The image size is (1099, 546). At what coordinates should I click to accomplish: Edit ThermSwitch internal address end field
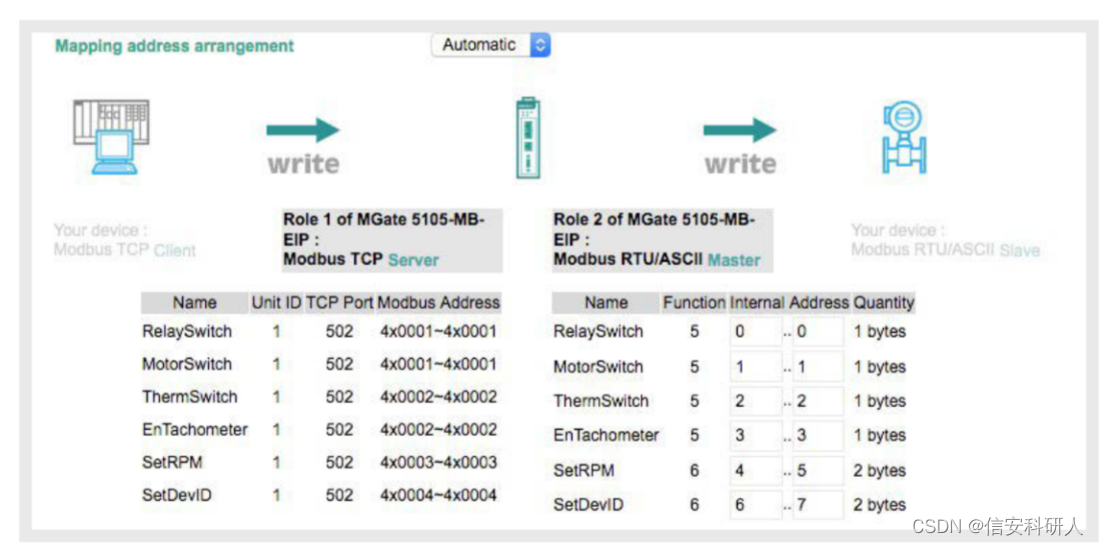[818, 401]
